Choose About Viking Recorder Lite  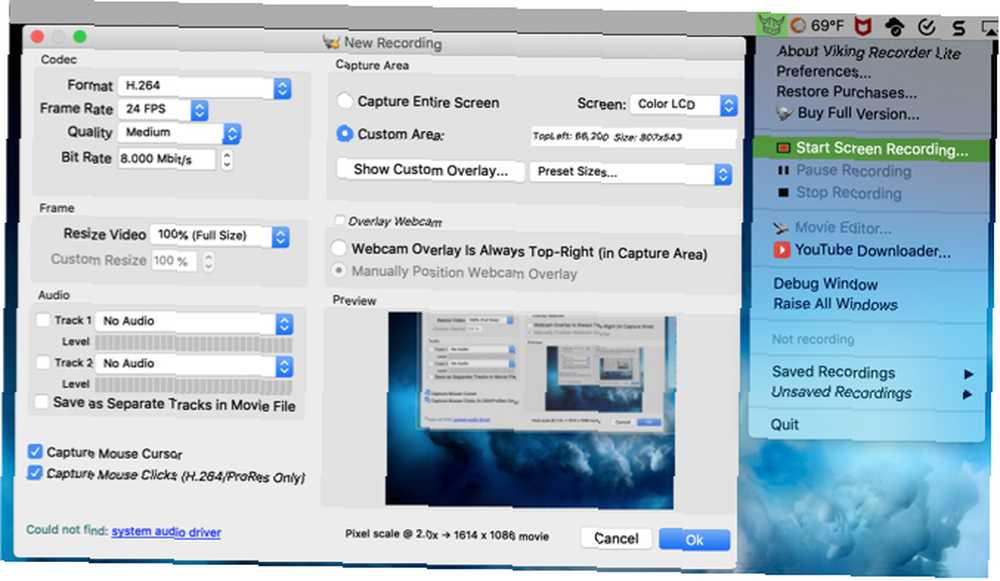[868, 52]
